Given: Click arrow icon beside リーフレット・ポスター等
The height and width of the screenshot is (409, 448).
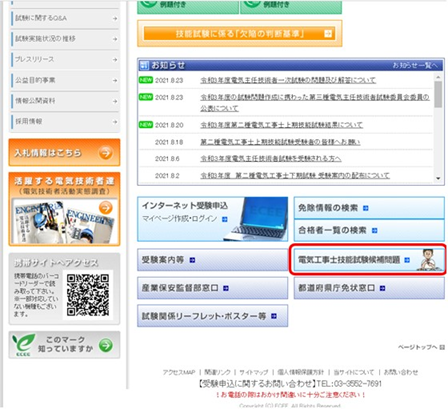Looking at the screenshot, I should click(x=274, y=316).
